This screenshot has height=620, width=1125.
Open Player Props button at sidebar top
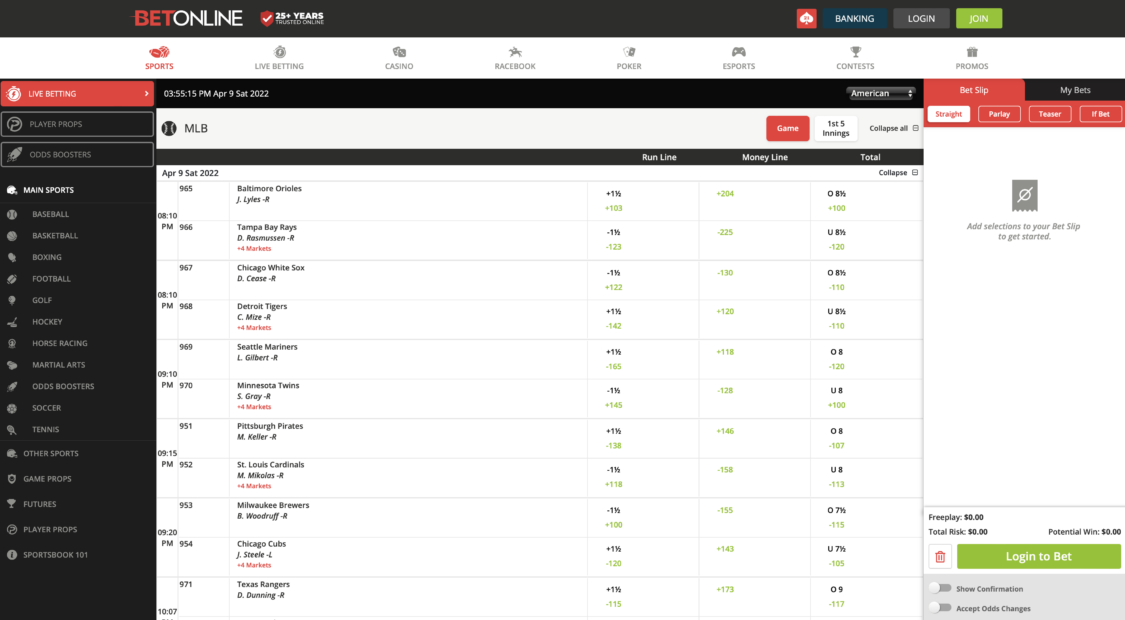pos(77,124)
